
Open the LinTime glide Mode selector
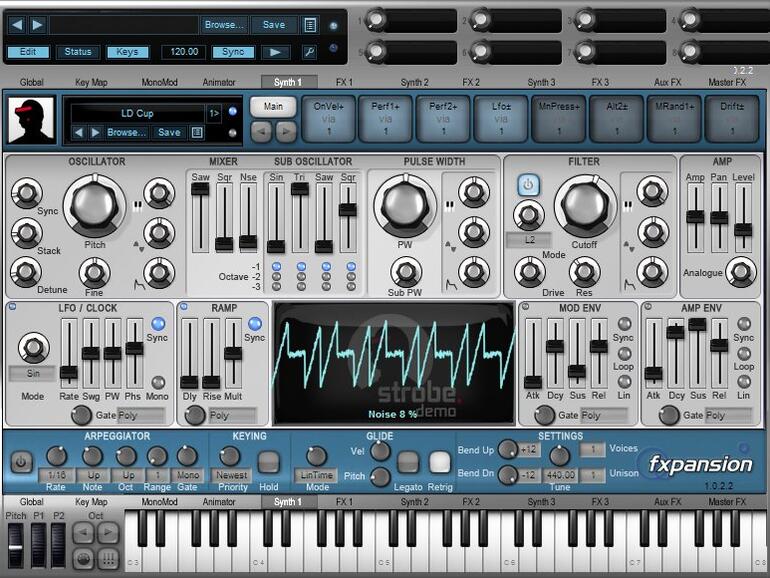tap(316, 475)
